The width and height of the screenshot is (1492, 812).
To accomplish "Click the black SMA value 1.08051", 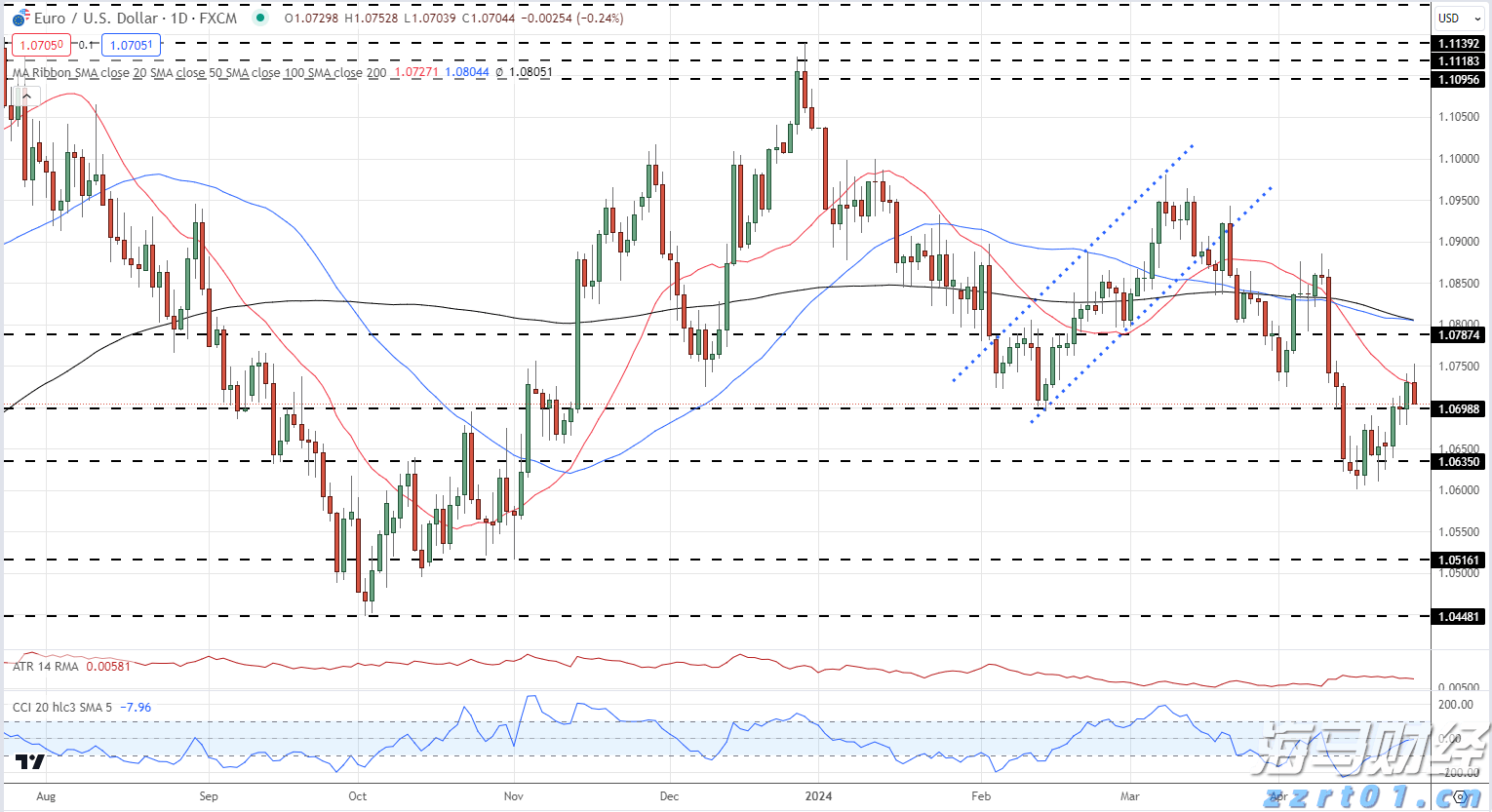I will point(530,72).
